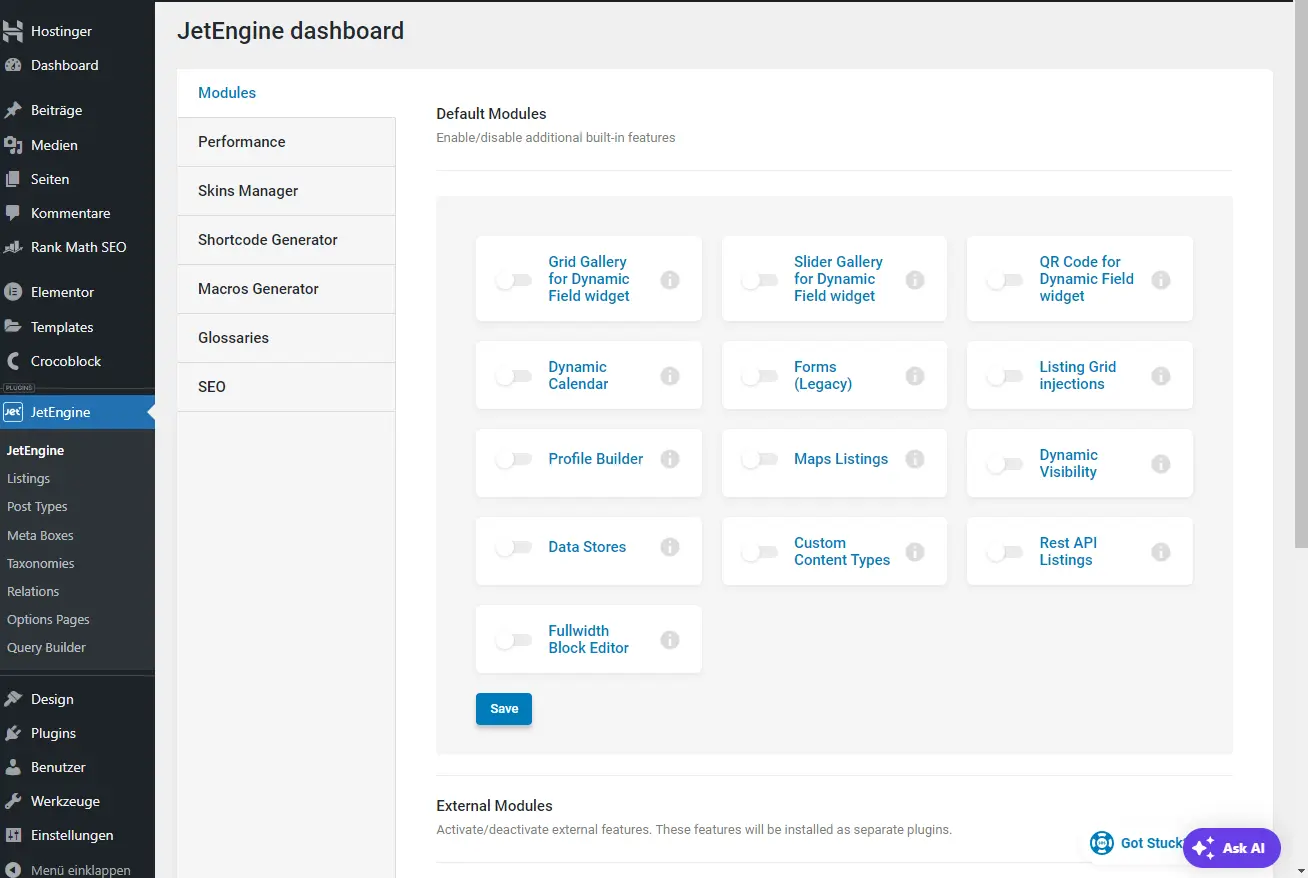
Task: Click the Crocoblock logo icon
Action: pyautogui.click(x=13, y=361)
